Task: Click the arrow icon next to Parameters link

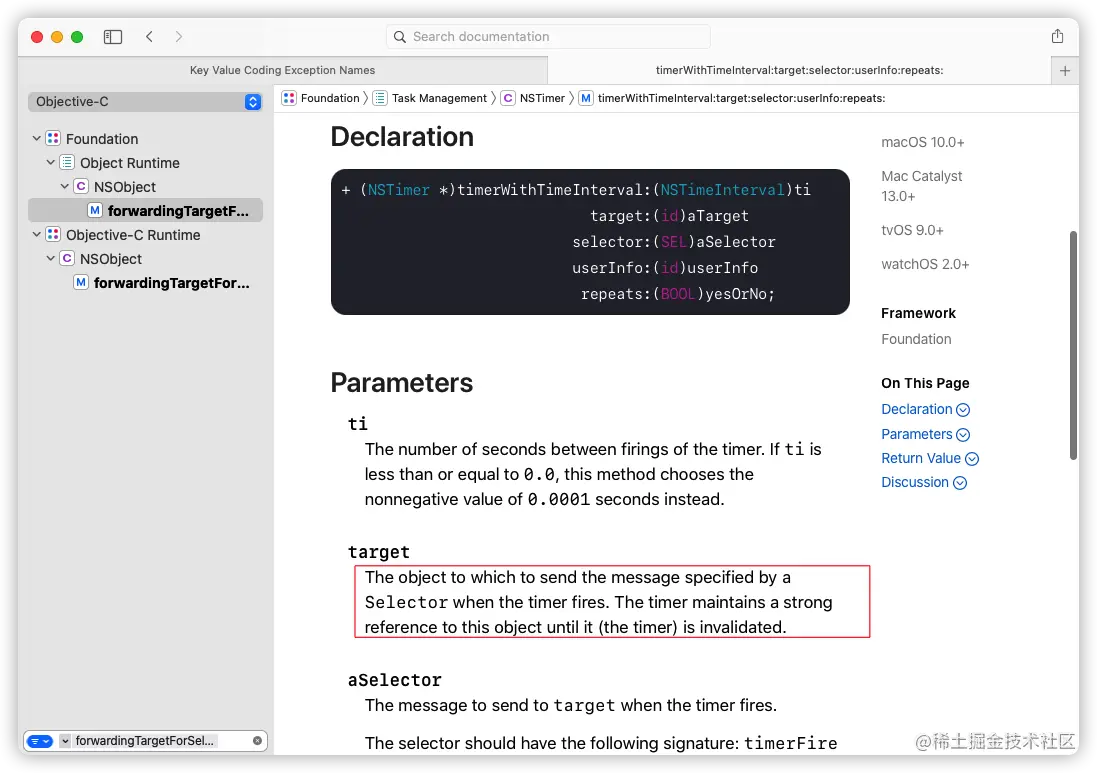Action: [x=963, y=434]
